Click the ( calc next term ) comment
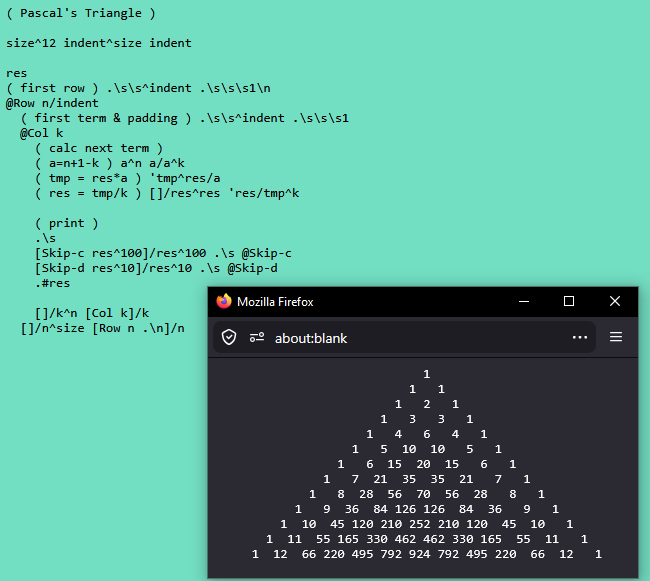Image resolution: width=650 pixels, height=581 pixels. tap(99, 148)
